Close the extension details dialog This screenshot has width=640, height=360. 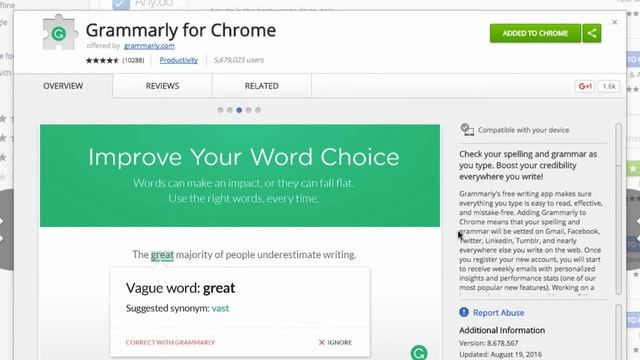coord(614,22)
